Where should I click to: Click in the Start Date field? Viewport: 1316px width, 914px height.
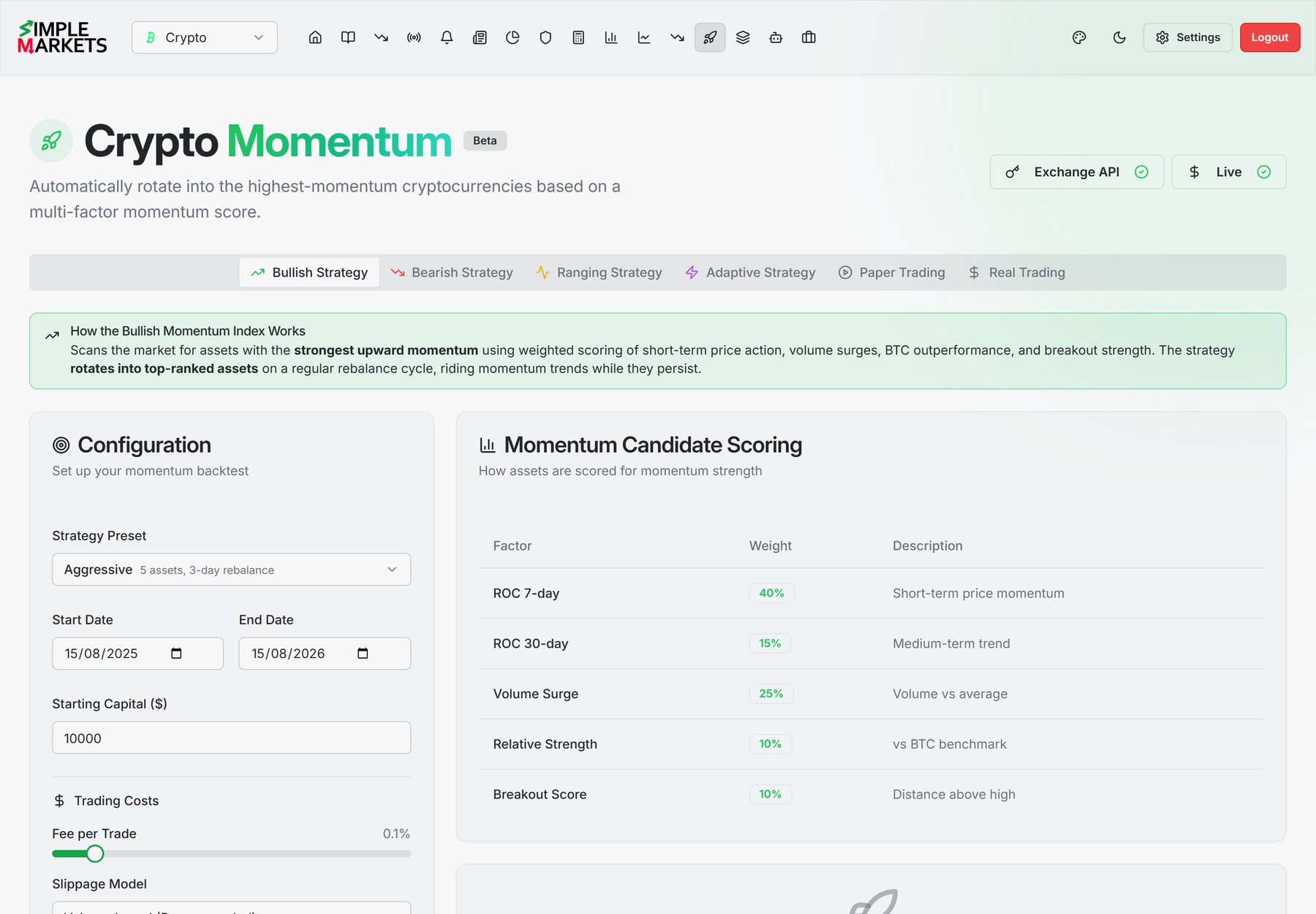click(137, 653)
